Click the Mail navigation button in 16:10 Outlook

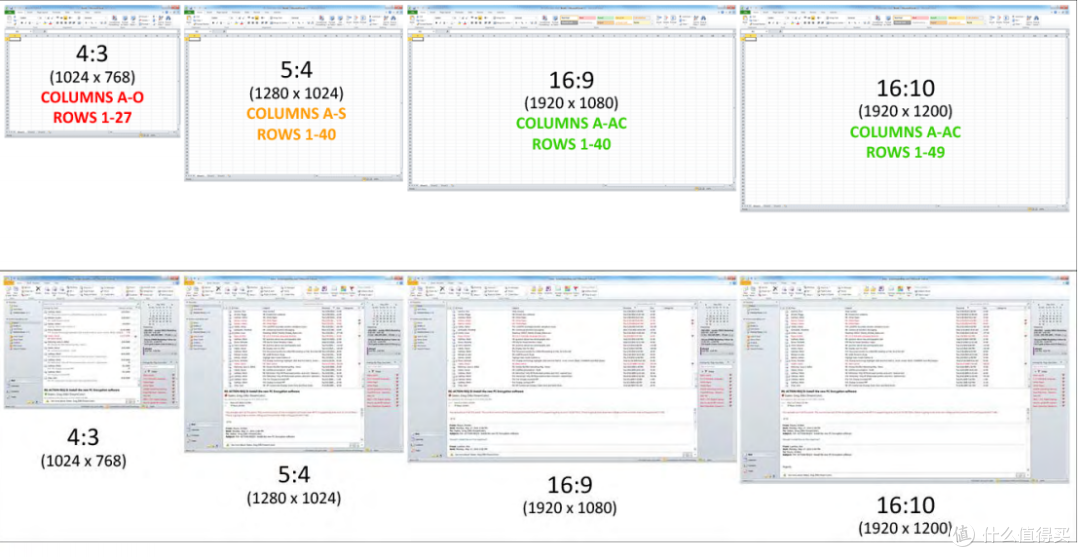click(x=760, y=455)
